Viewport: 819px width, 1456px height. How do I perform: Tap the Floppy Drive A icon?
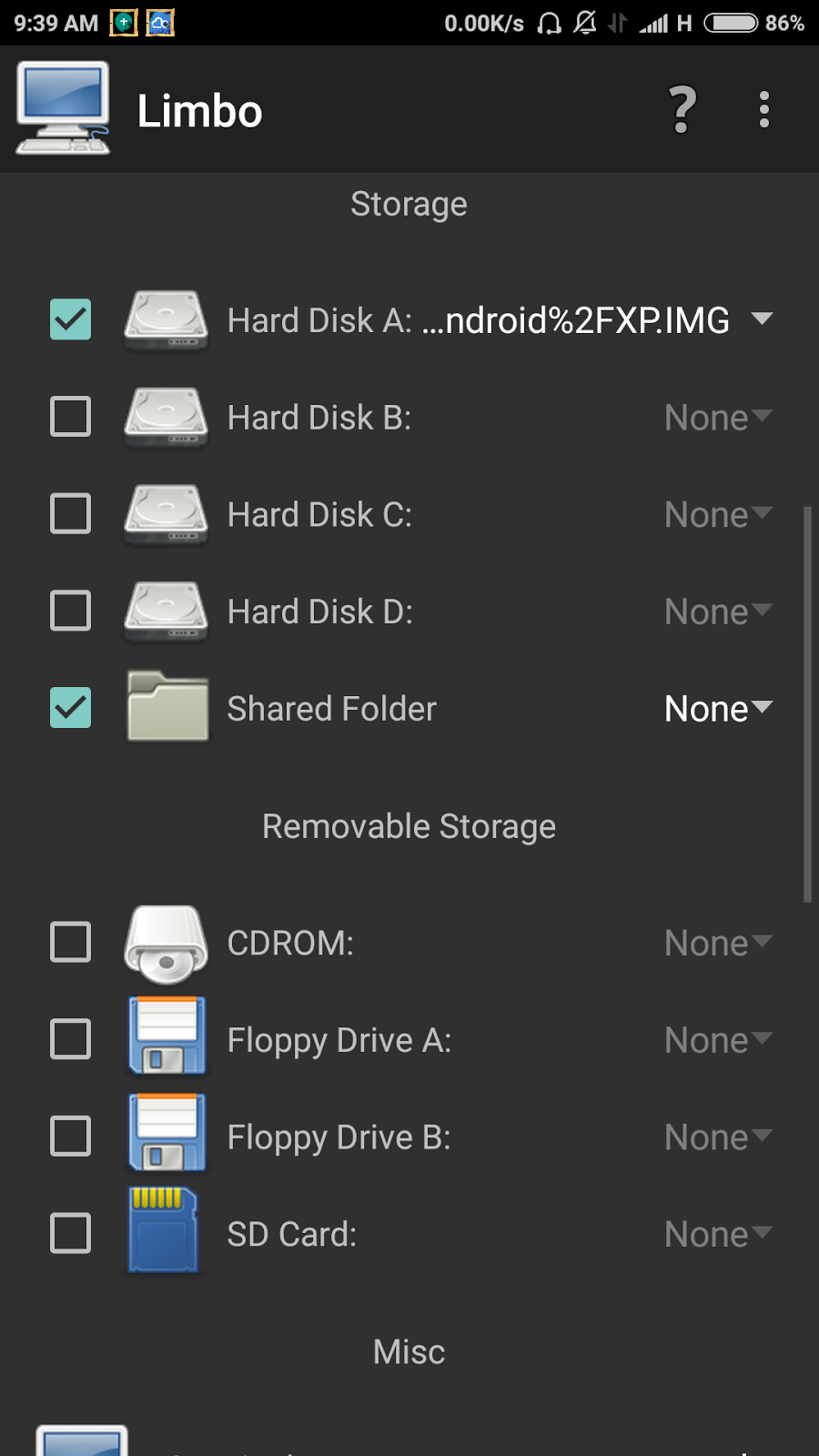point(167,1038)
